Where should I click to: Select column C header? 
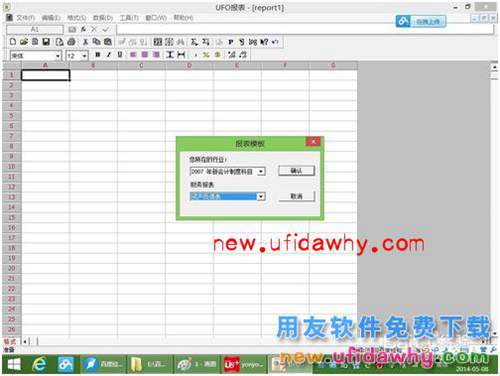pyautogui.click(x=141, y=65)
